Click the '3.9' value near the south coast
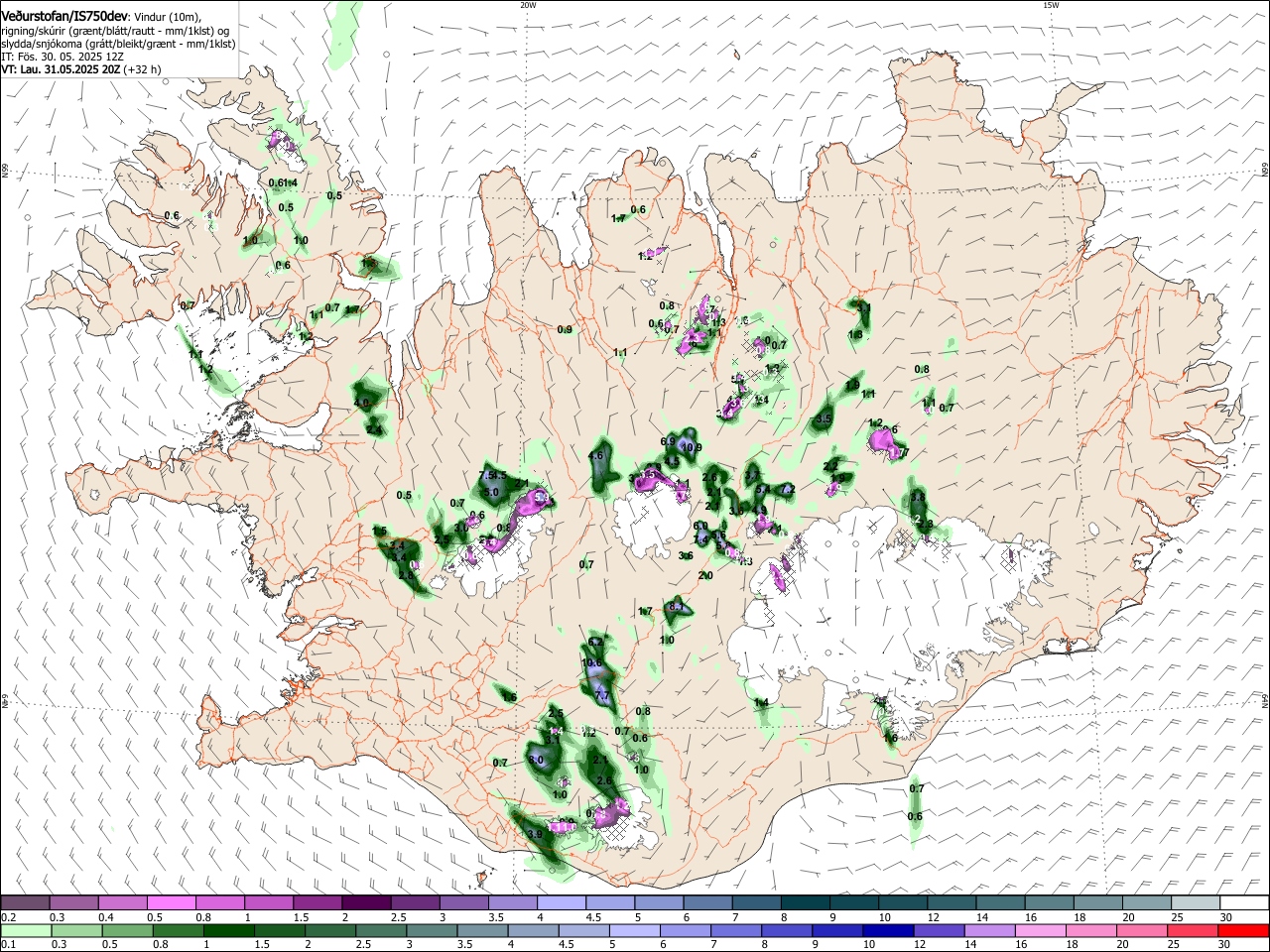 (535, 835)
